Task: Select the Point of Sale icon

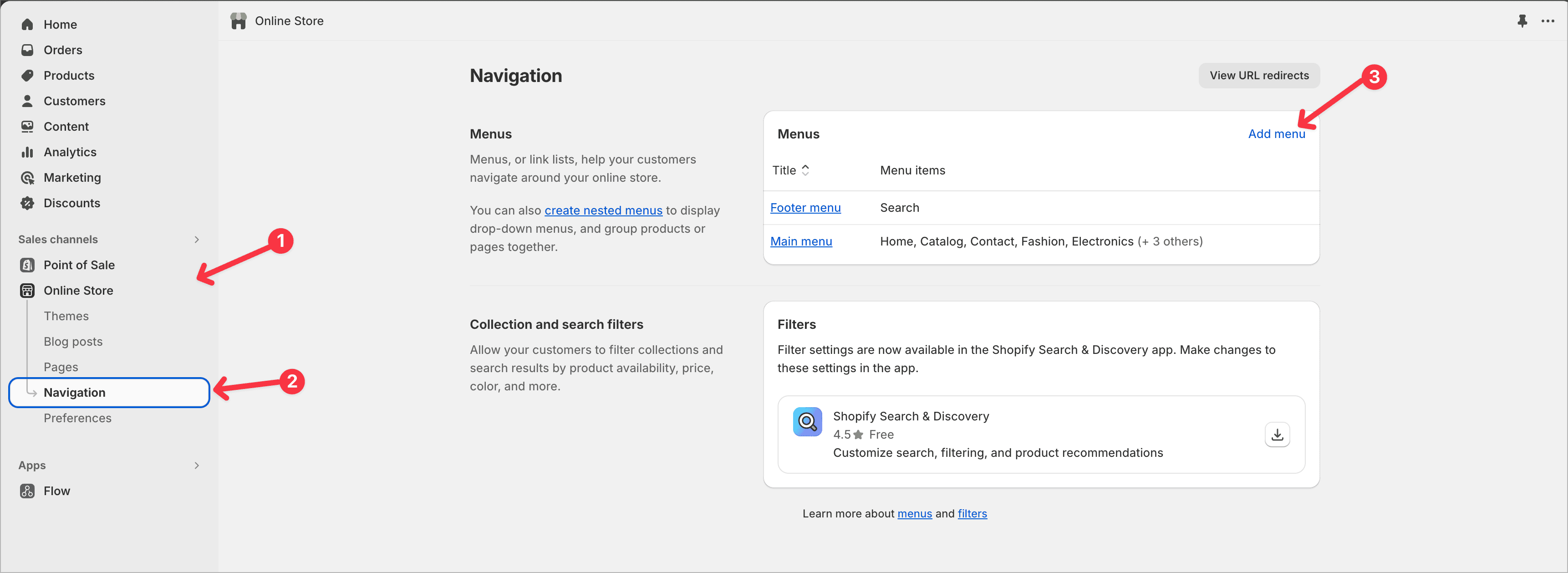Action: (x=27, y=265)
